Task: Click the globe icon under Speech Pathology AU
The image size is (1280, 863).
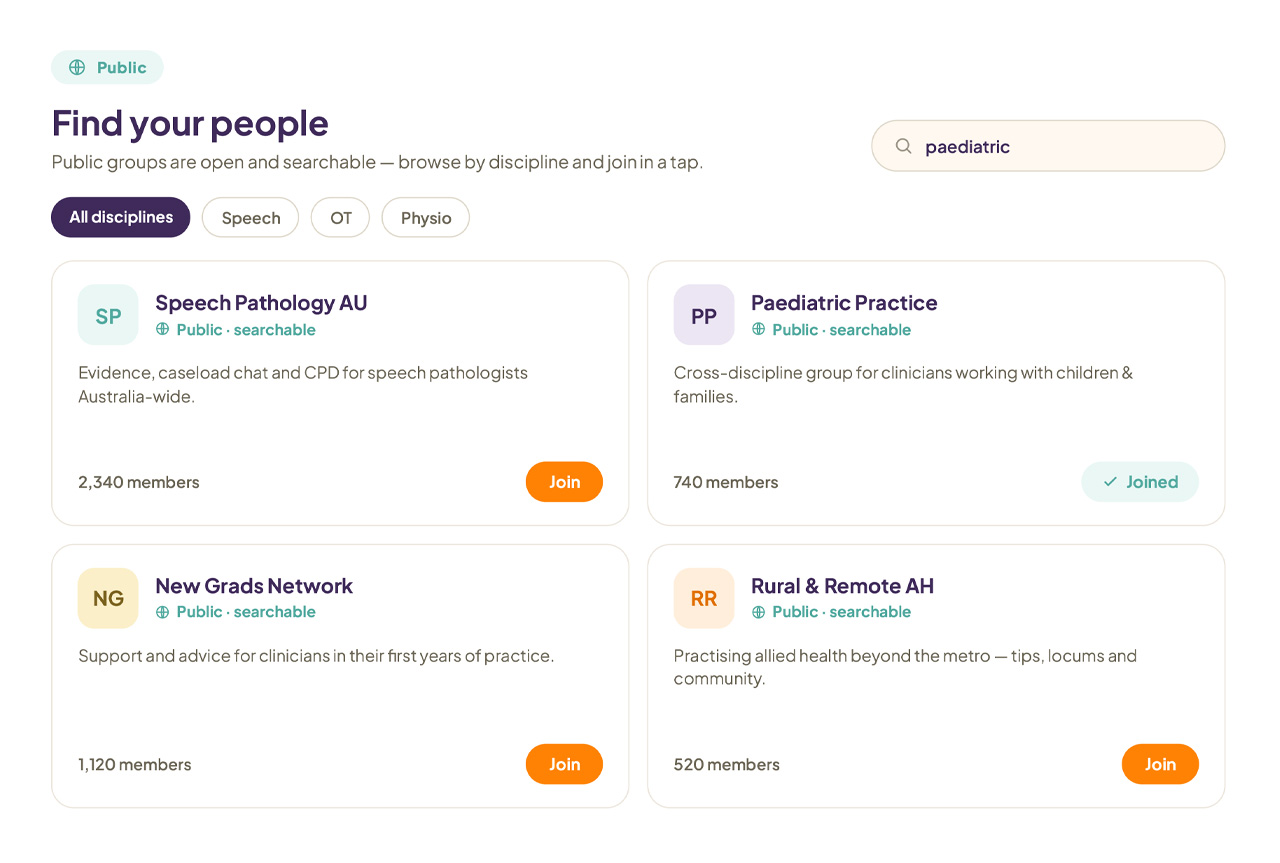Action: (162, 329)
